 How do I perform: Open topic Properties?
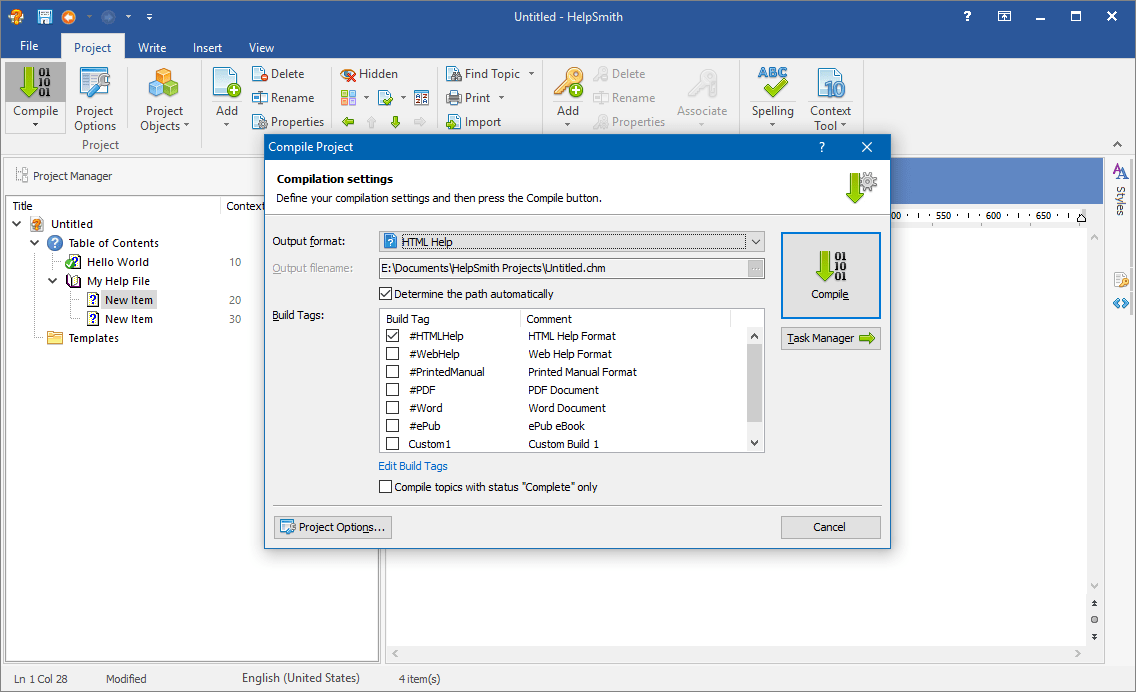coord(288,122)
